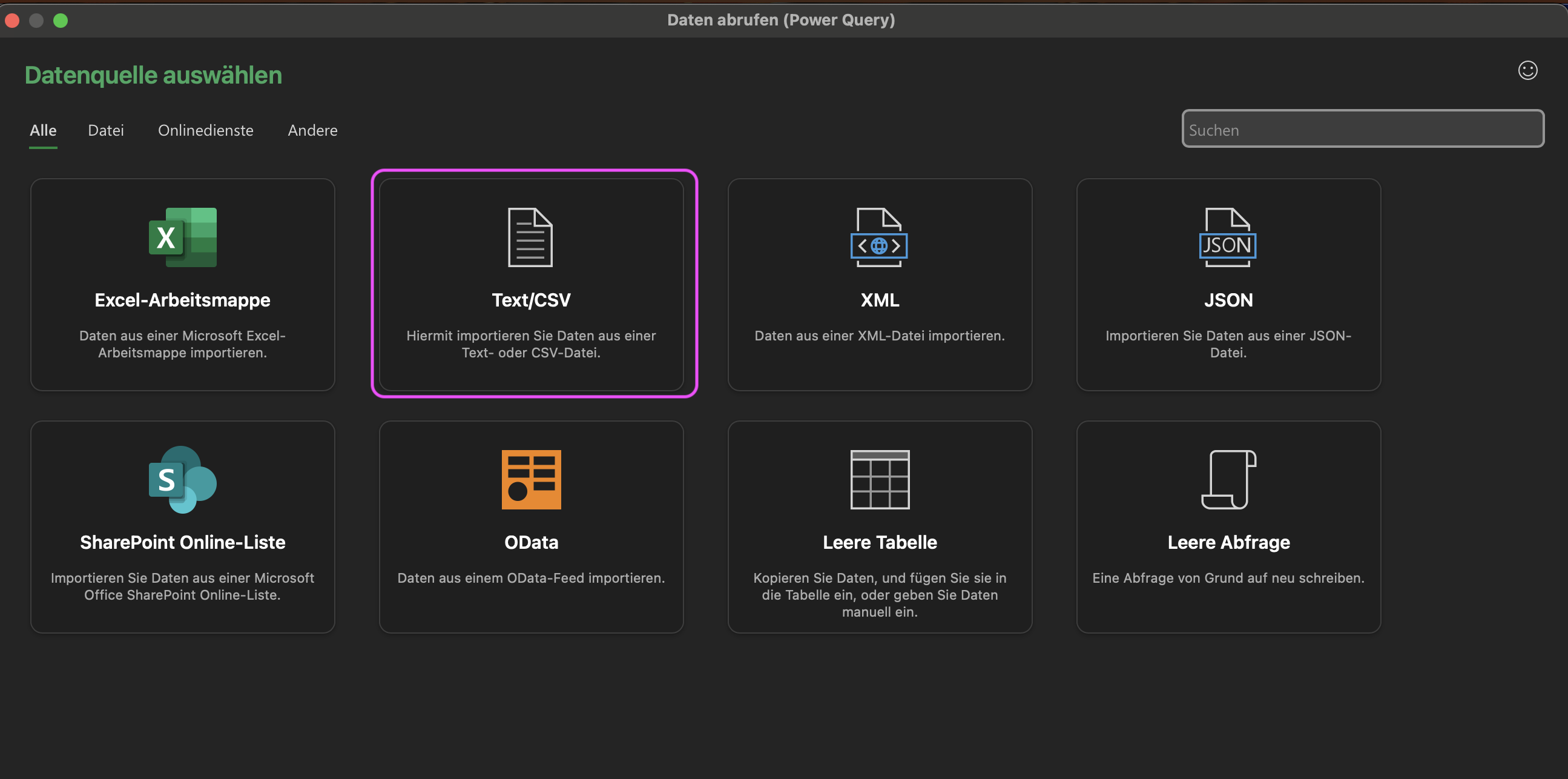The width and height of the screenshot is (1568, 779).
Task: Open the Onlinedienste tab
Action: point(206,130)
